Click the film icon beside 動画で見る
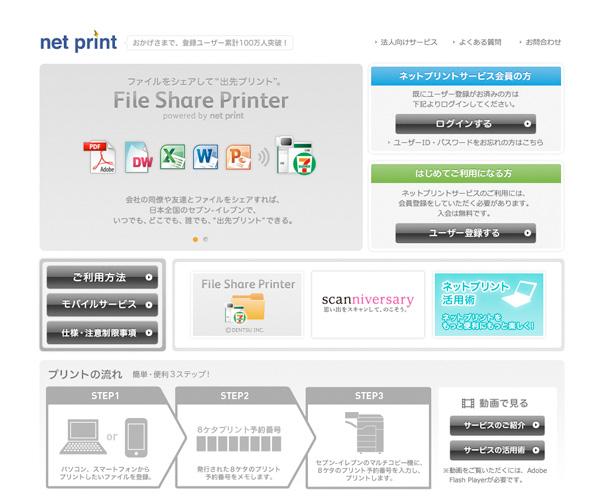 pos(468,403)
